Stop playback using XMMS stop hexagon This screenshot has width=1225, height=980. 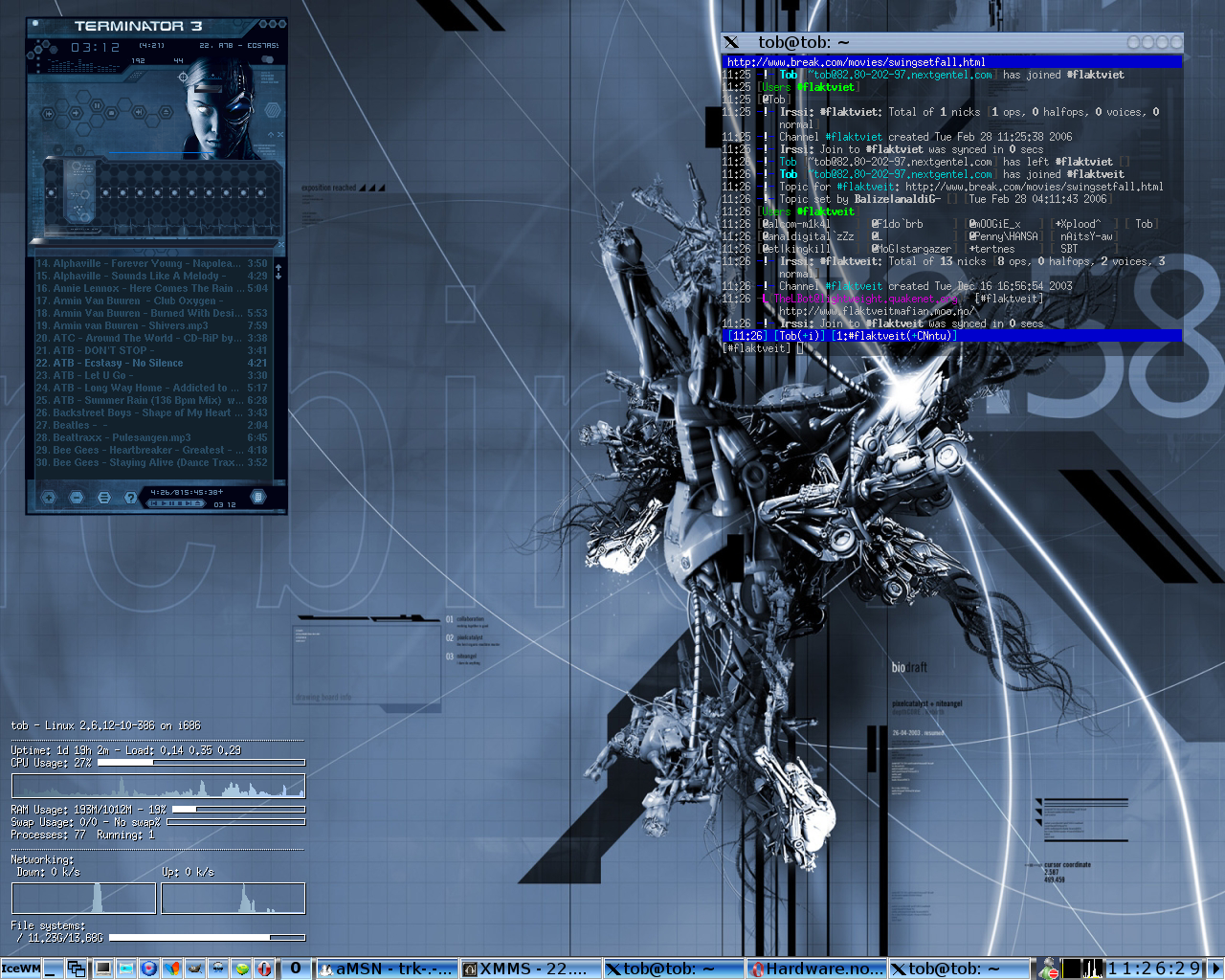coord(111,113)
